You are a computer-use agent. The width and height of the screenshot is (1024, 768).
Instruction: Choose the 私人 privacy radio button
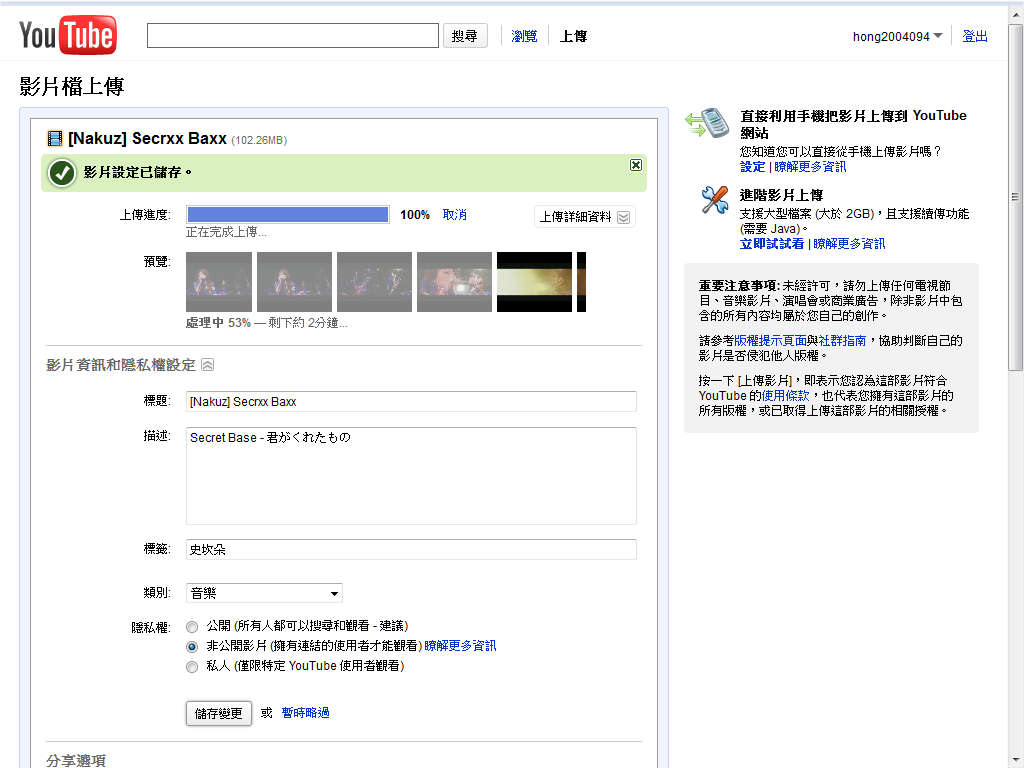click(x=192, y=667)
